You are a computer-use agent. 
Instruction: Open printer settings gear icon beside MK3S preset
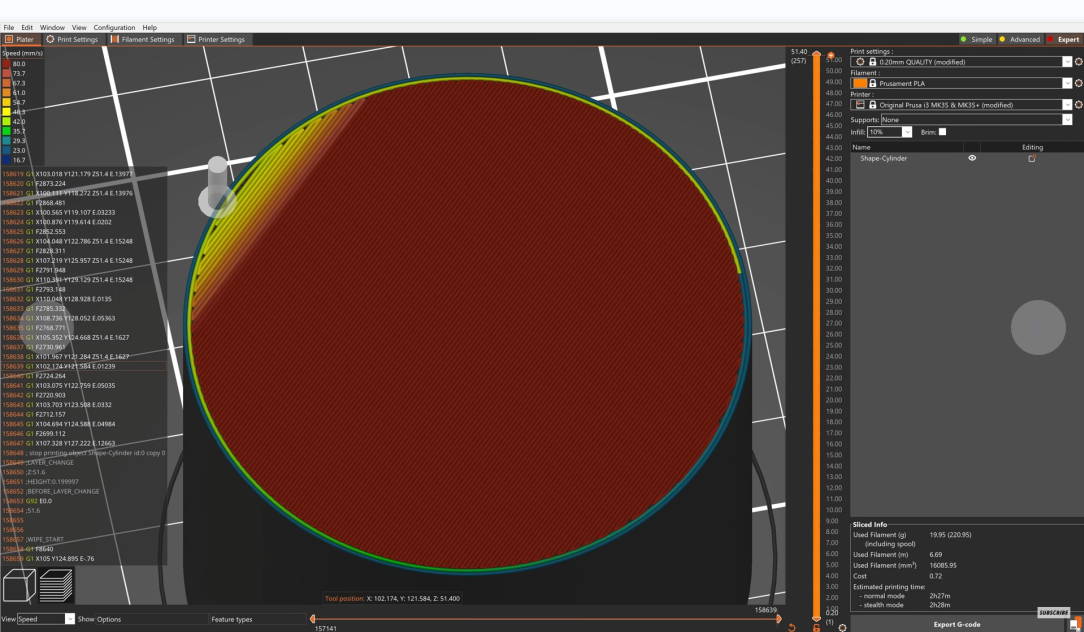click(1078, 104)
